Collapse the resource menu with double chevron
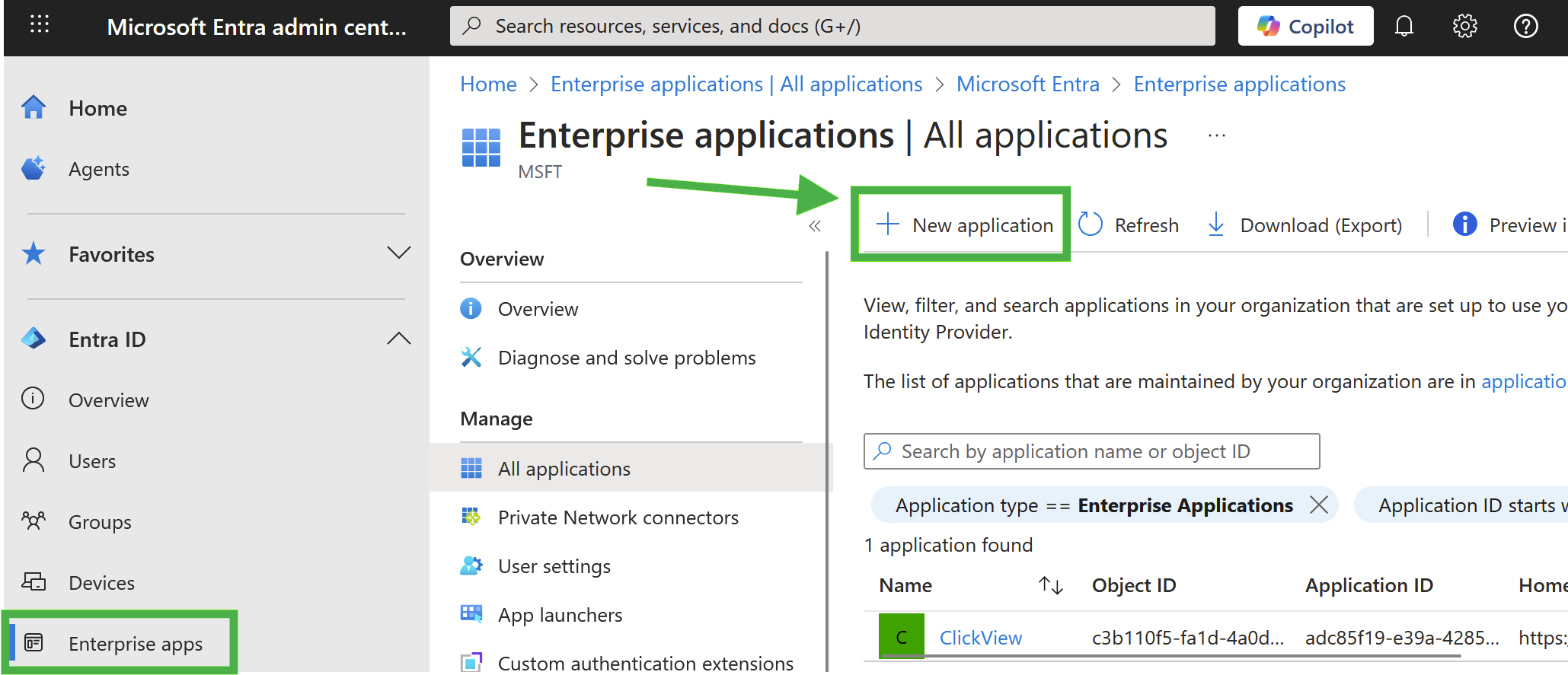Viewport: 1568px width, 675px height. point(815,226)
